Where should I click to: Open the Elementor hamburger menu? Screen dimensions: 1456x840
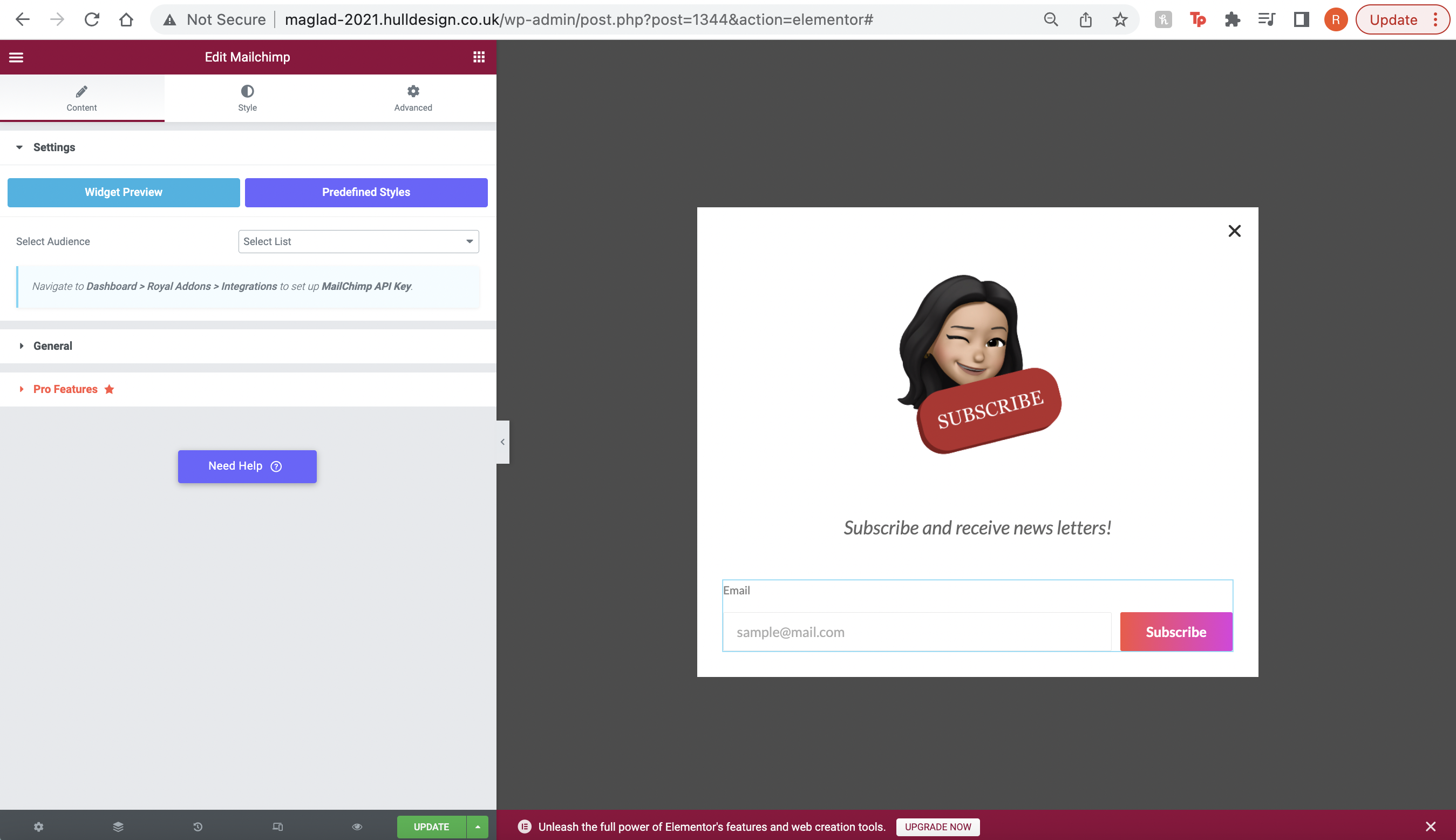[16, 57]
